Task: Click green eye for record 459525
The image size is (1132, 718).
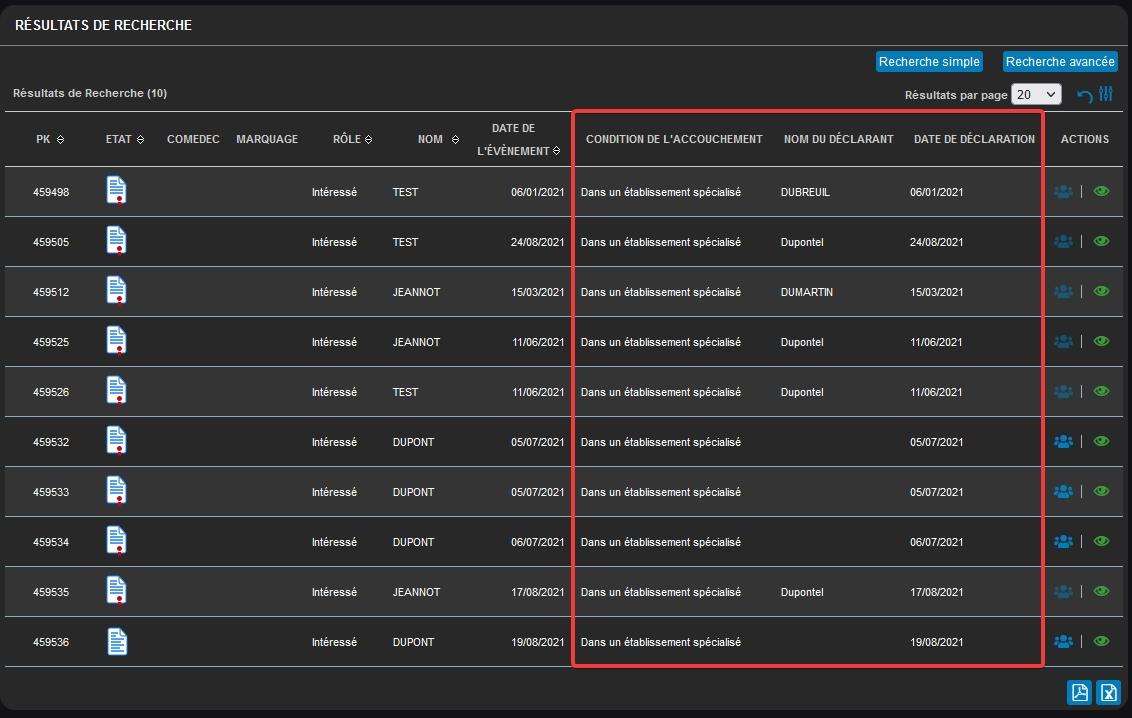Action: [1101, 341]
